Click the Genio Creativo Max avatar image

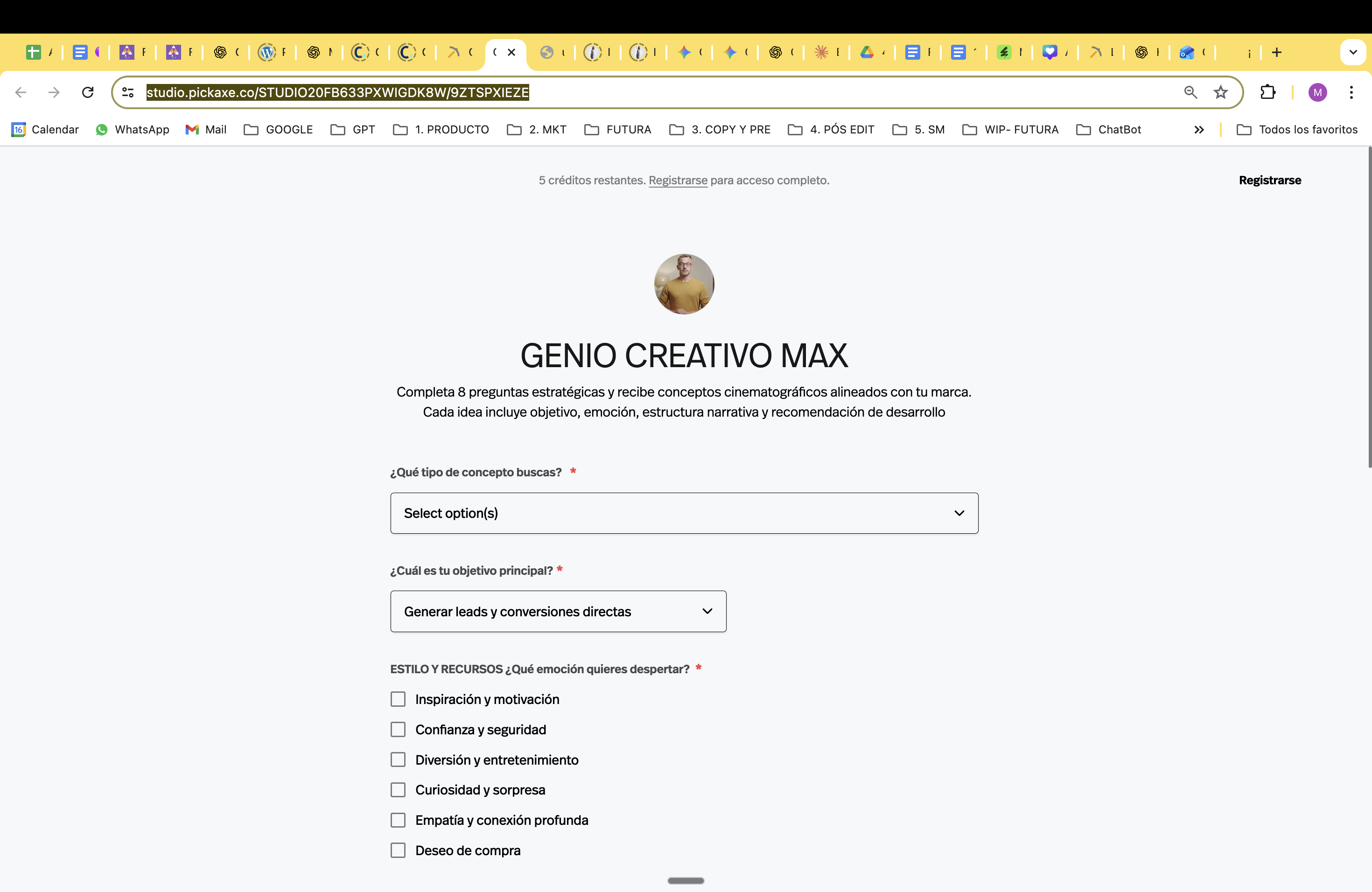(x=684, y=284)
